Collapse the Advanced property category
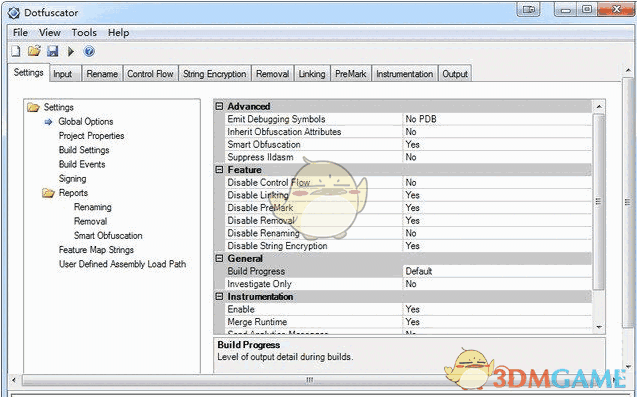637x397 pixels. [x=219, y=106]
